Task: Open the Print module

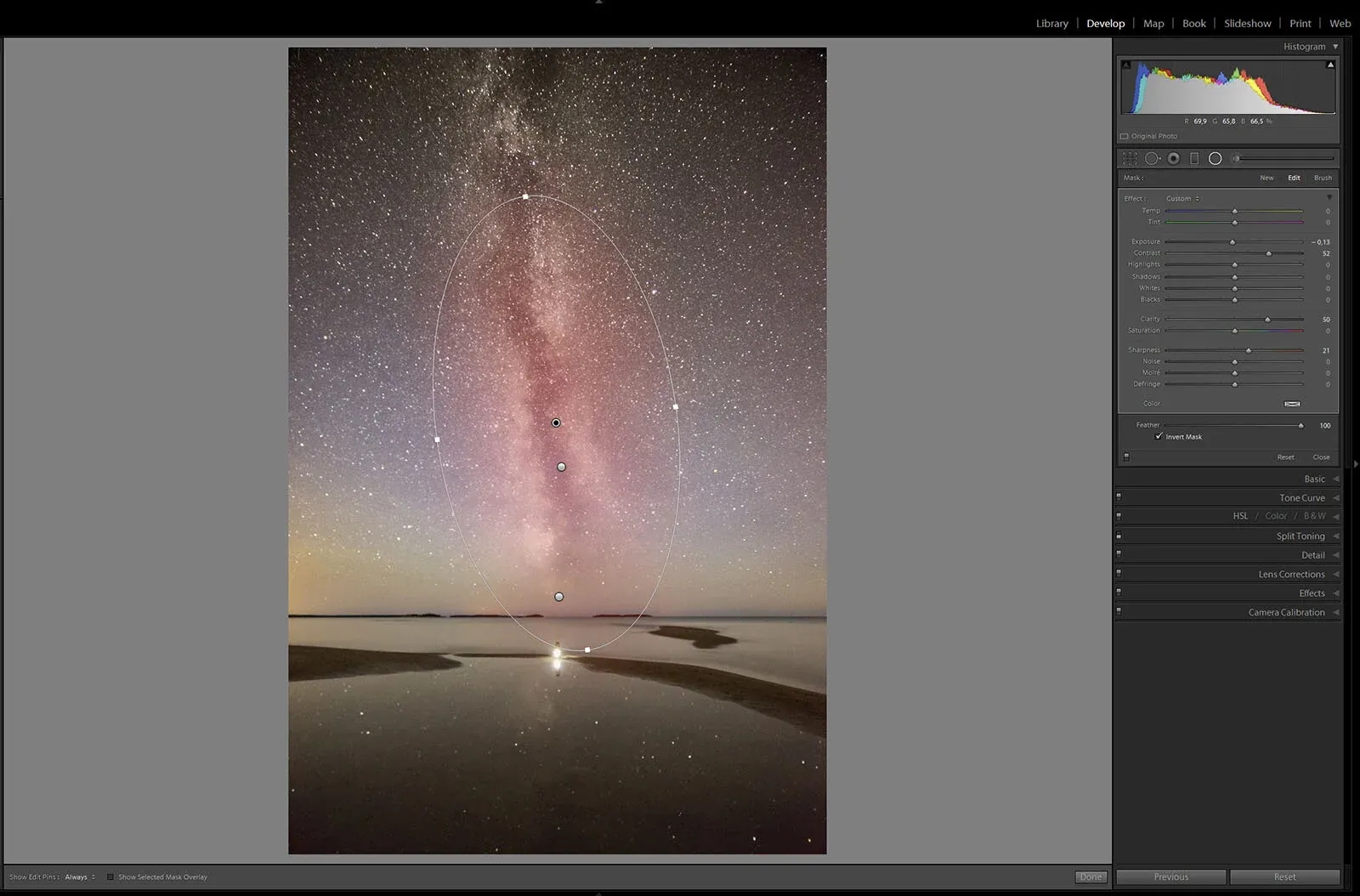Action: click(x=1300, y=24)
